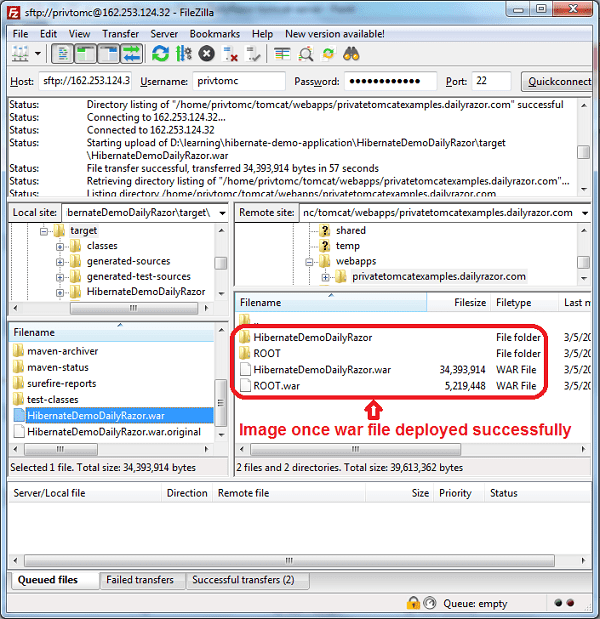Viewport: 600px width, 619px height.
Task: Select remote HibernateDemoDailyRazor folder
Action: point(313,338)
